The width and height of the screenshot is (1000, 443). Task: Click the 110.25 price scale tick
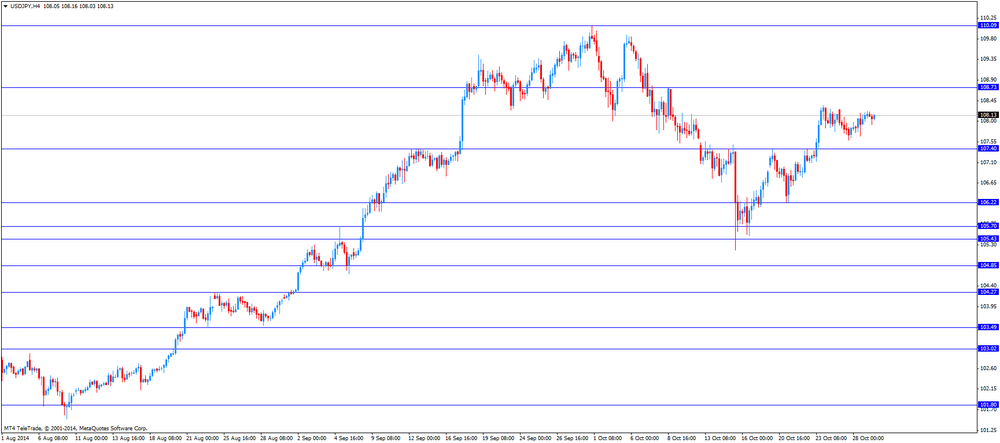click(x=988, y=18)
